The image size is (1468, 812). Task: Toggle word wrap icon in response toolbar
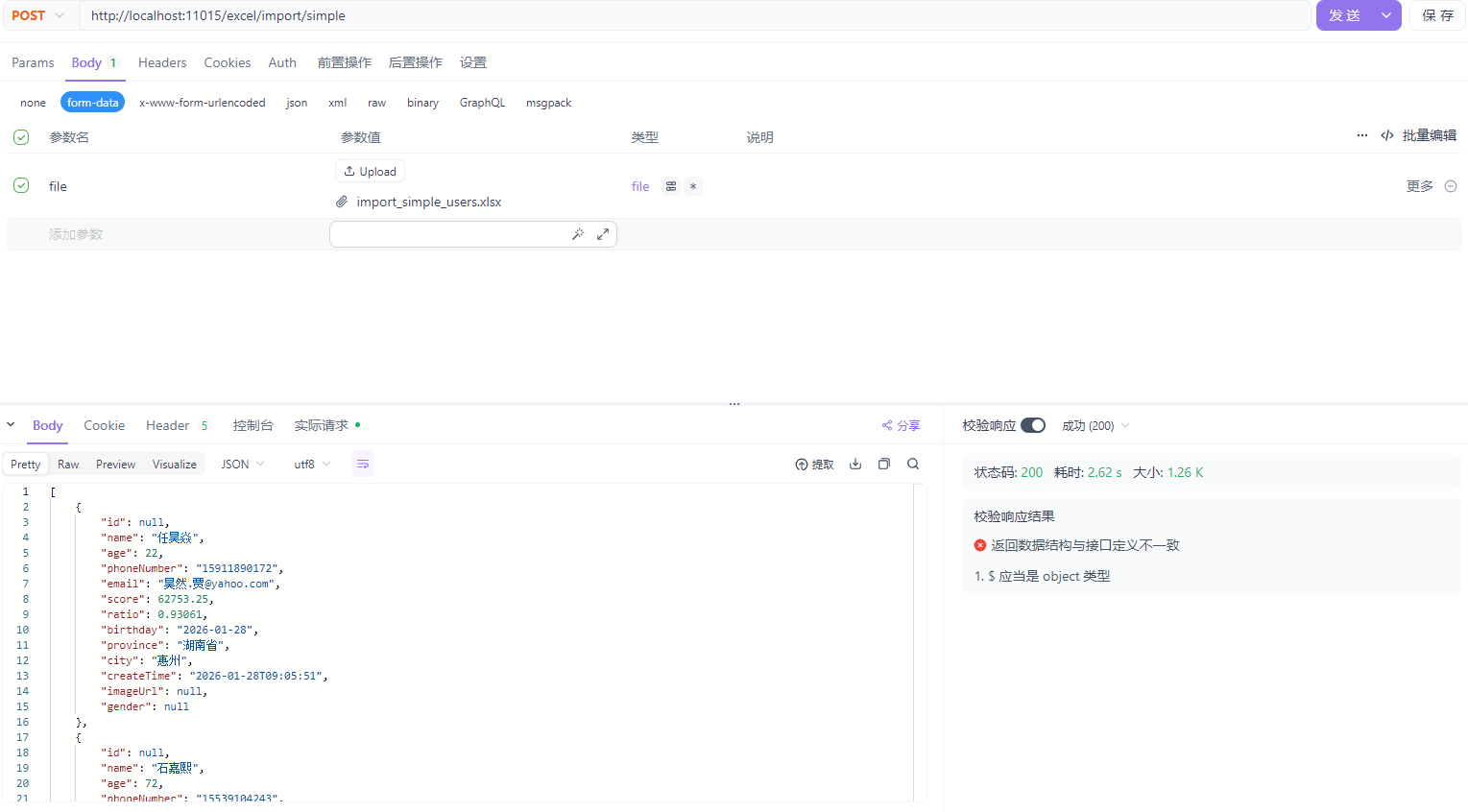click(363, 465)
